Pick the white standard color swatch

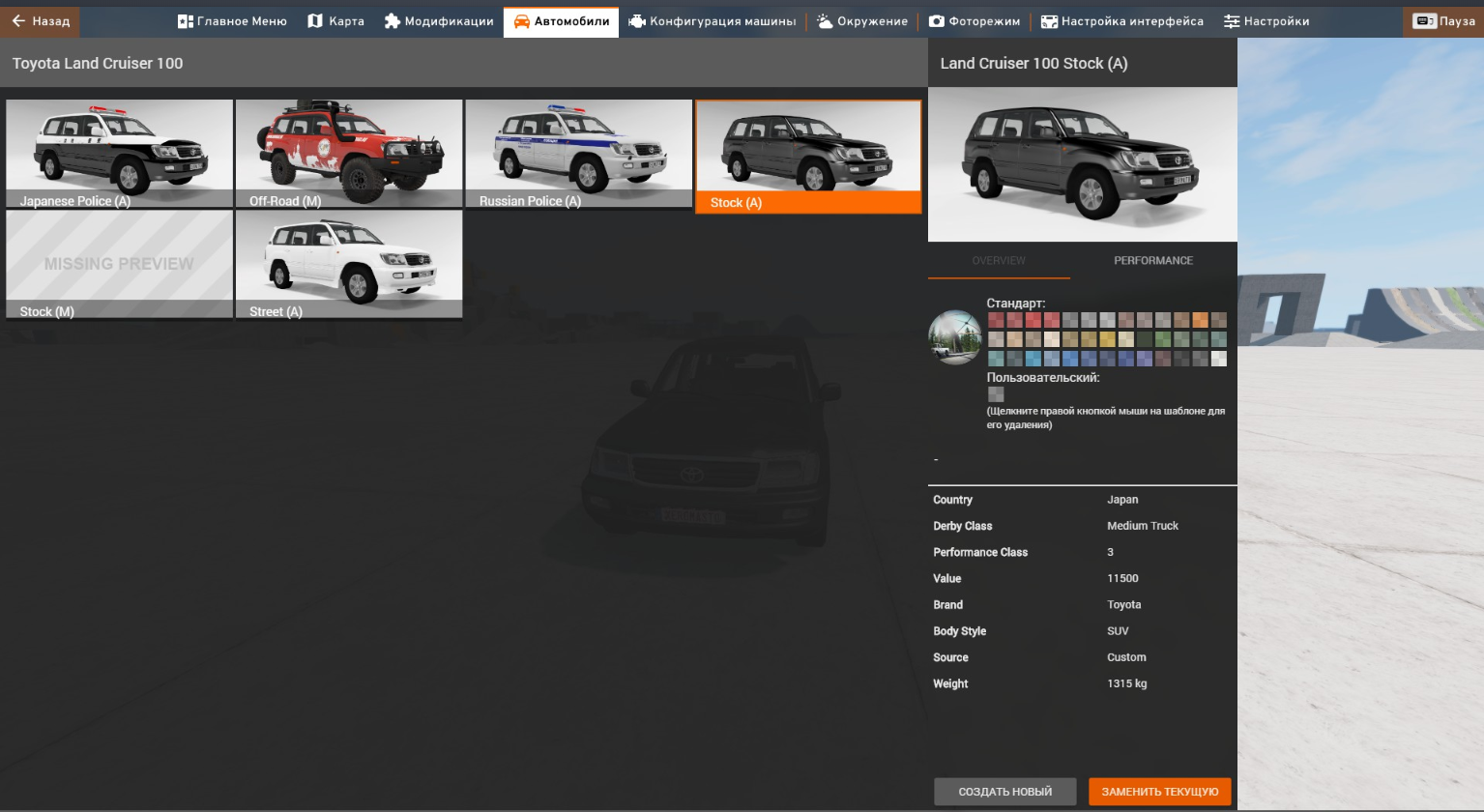pos(1219,359)
